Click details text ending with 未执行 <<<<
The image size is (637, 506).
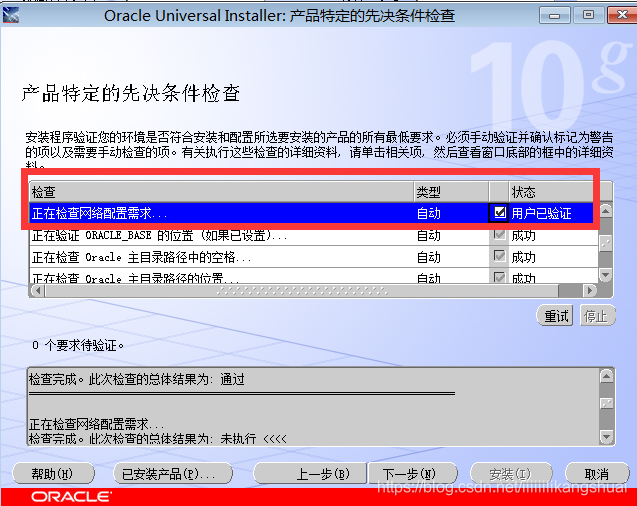158,439
